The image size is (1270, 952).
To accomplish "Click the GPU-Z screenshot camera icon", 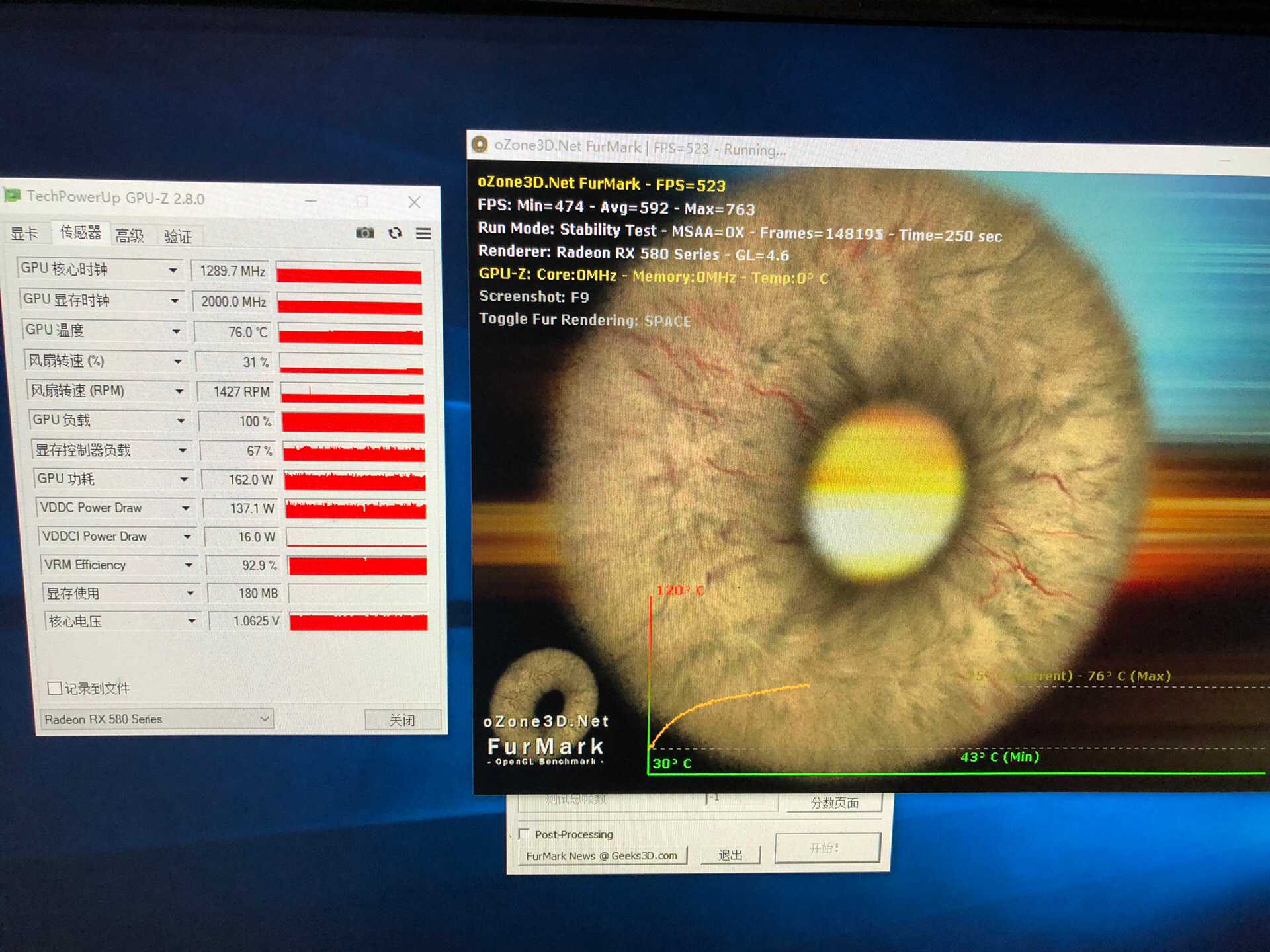I will (365, 232).
